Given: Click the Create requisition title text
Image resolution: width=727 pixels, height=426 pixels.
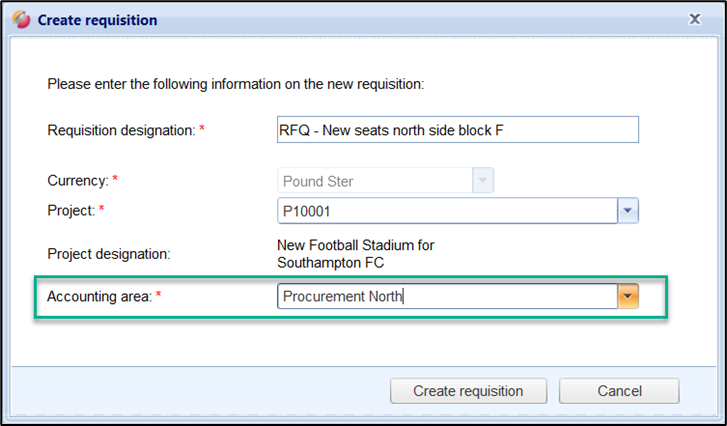Looking at the screenshot, I should click(x=97, y=19).
